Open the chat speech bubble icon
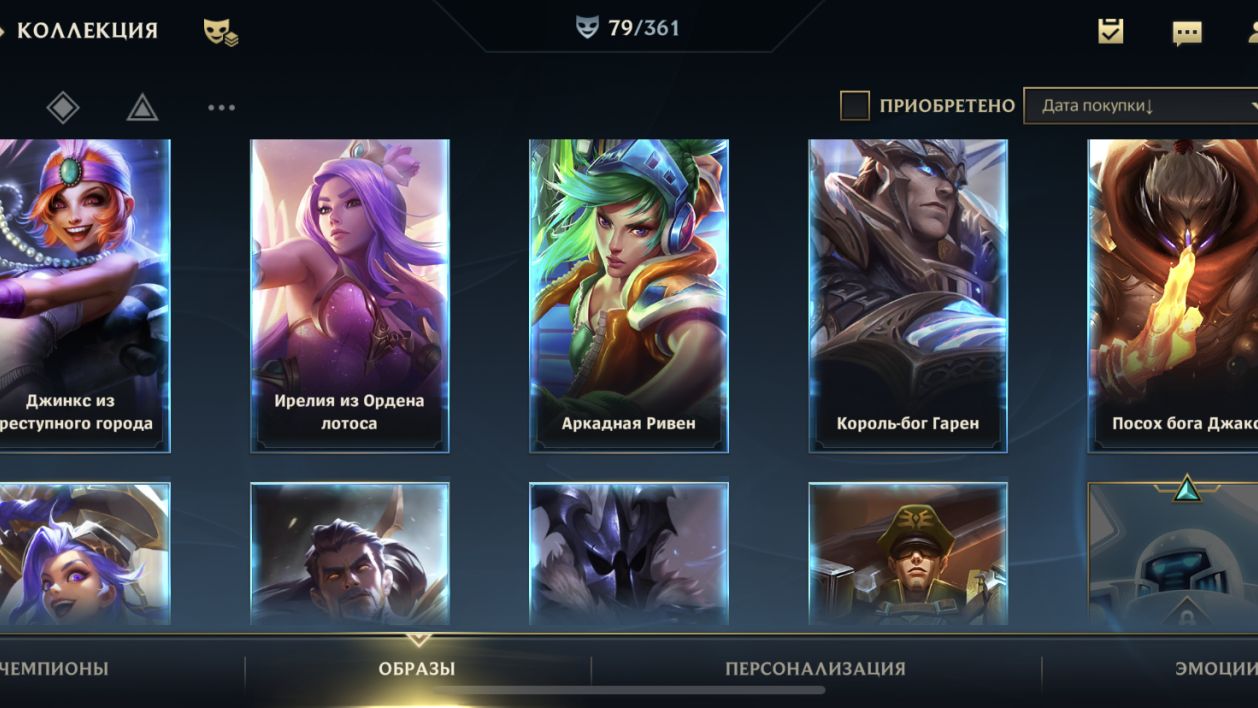The width and height of the screenshot is (1258, 708). [1187, 33]
